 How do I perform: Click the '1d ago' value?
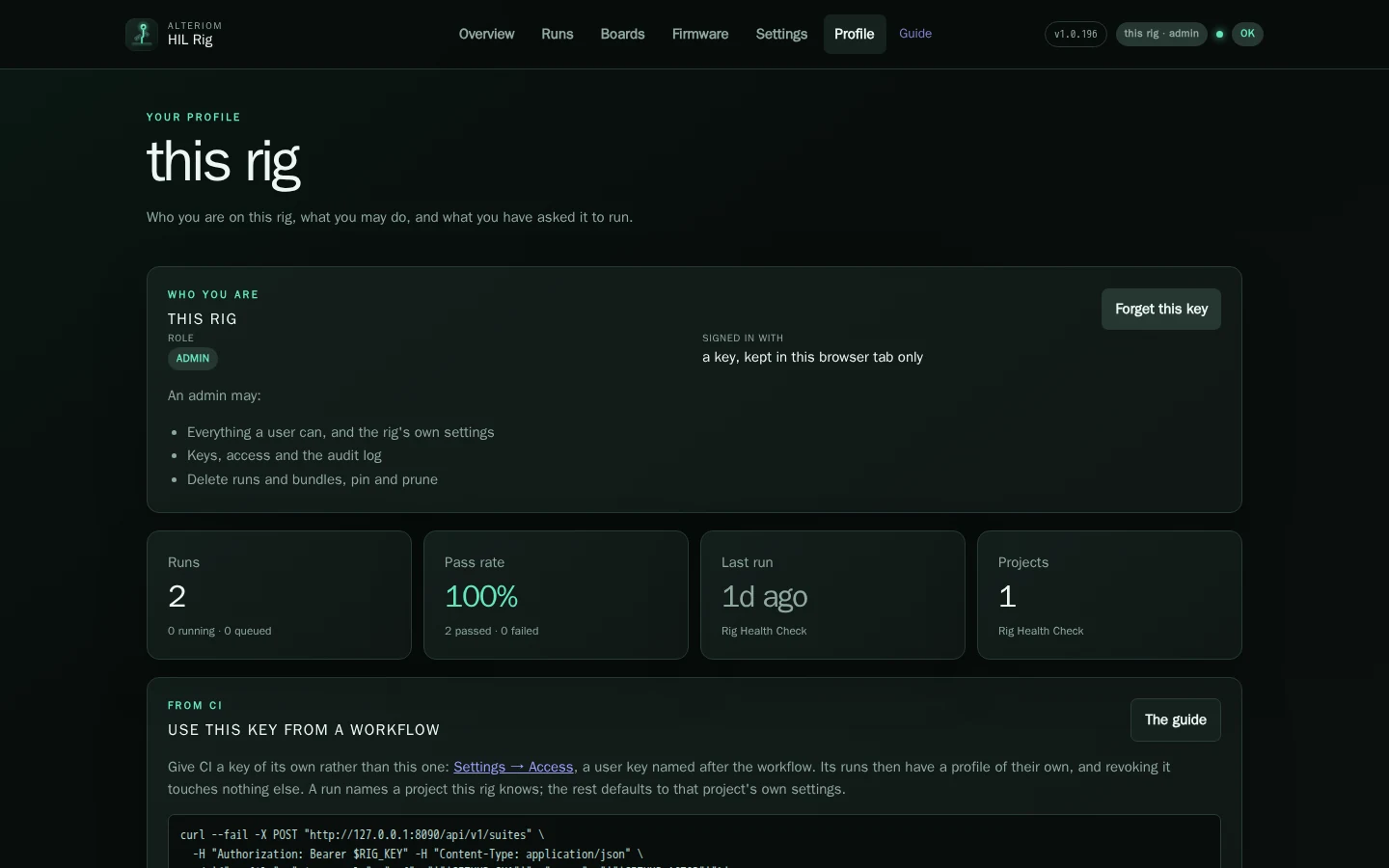click(x=765, y=597)
